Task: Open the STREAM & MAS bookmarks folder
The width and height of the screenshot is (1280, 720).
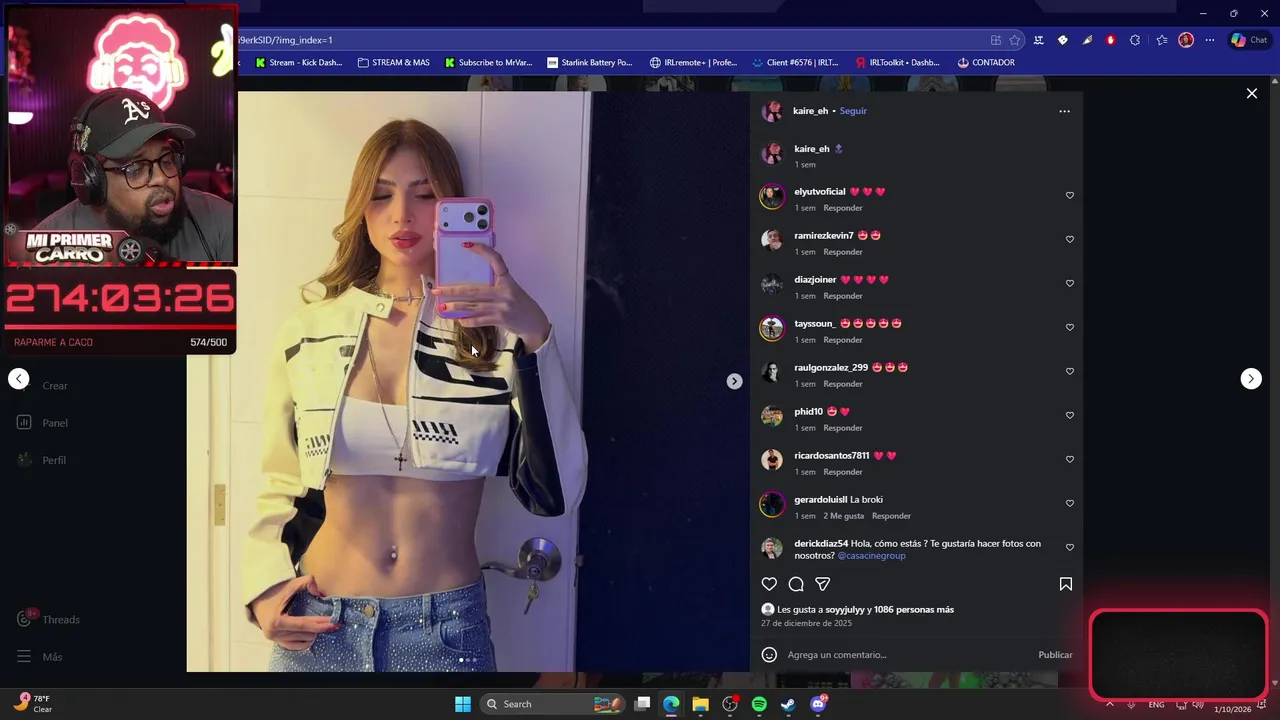Action: point(393,62)
